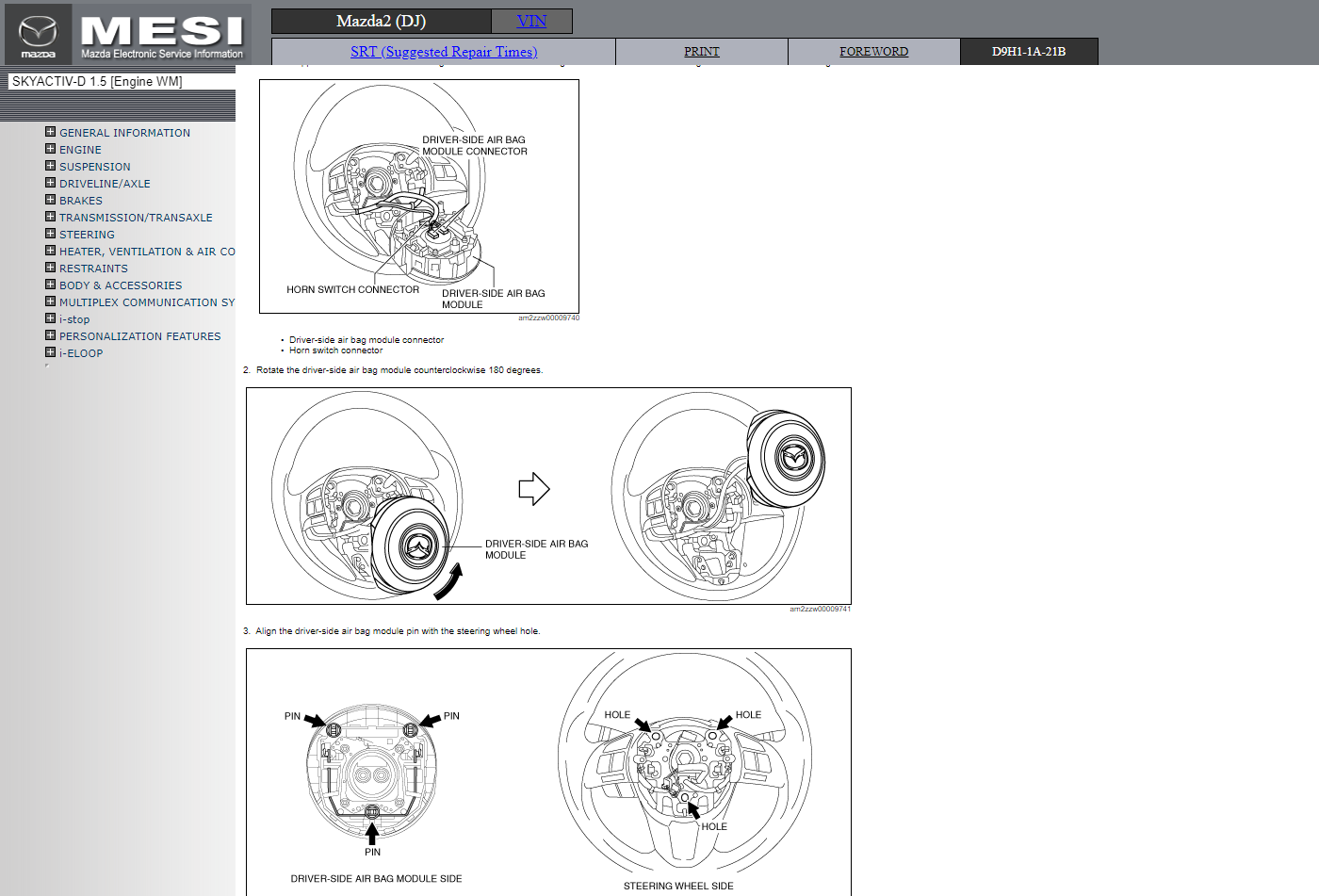Viewport: 1319px width, 896px height.
Task: Click plus icon beside DRIVELINE/AXLE
Action: pyautogui.click(x=51, y=183)
